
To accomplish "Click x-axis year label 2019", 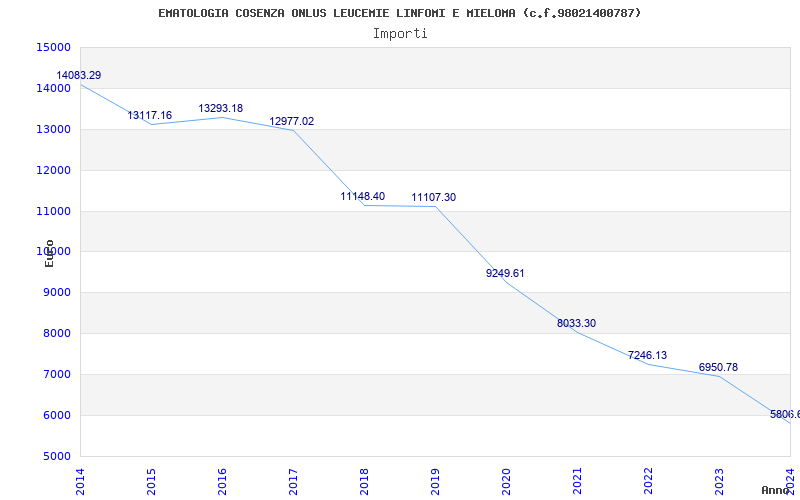I will (x=435, y=481).
